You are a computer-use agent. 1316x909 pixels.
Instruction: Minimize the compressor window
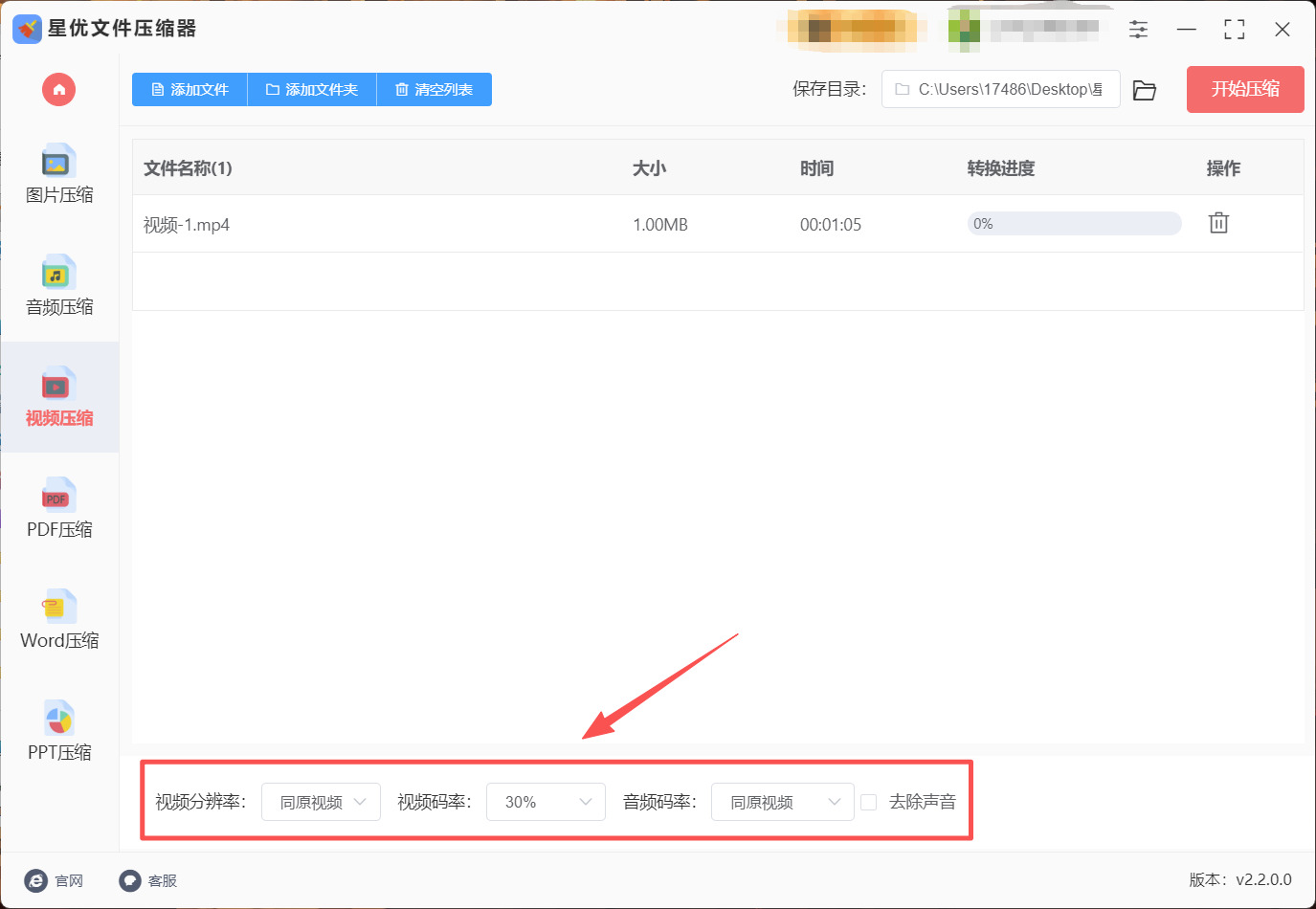point(1187,30)
